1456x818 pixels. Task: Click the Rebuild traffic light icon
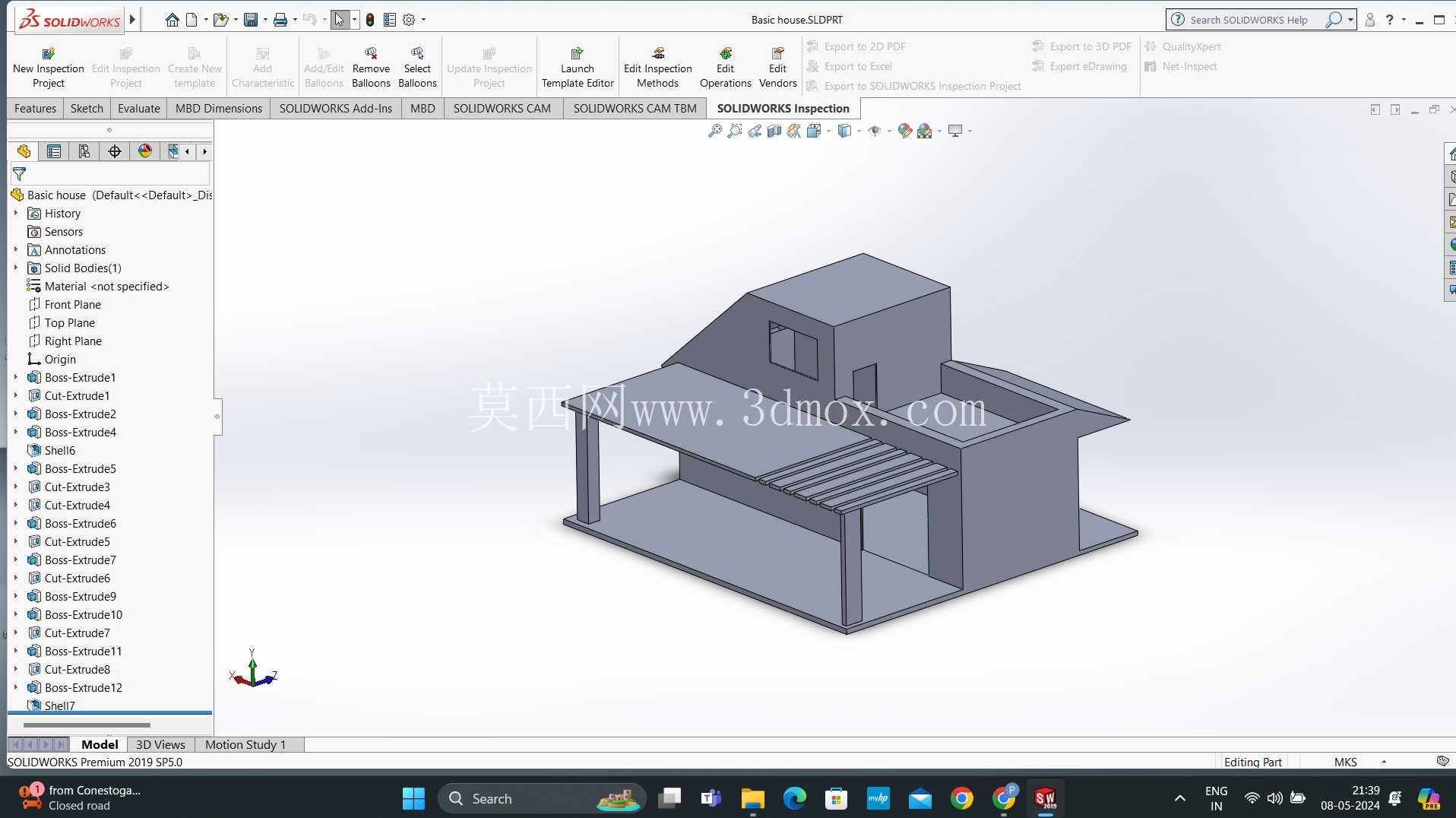click(x=370, y=20)
